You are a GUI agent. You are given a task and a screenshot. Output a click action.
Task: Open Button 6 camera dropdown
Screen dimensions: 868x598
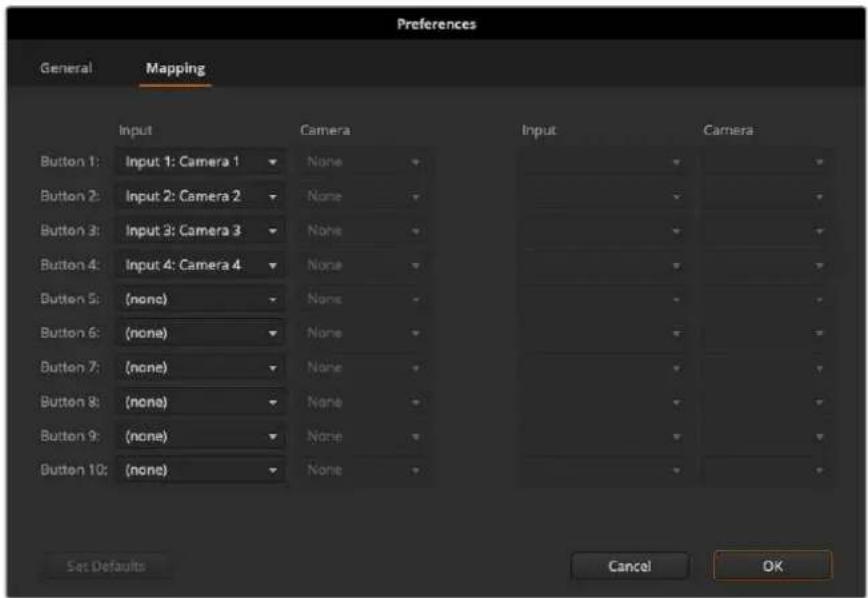364,333
